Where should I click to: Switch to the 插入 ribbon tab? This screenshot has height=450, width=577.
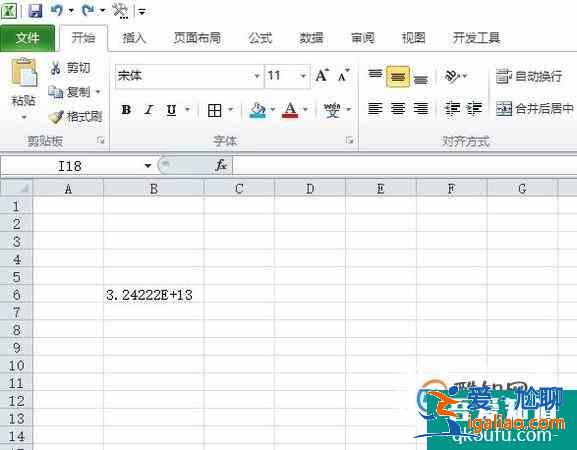coord(134,38)
